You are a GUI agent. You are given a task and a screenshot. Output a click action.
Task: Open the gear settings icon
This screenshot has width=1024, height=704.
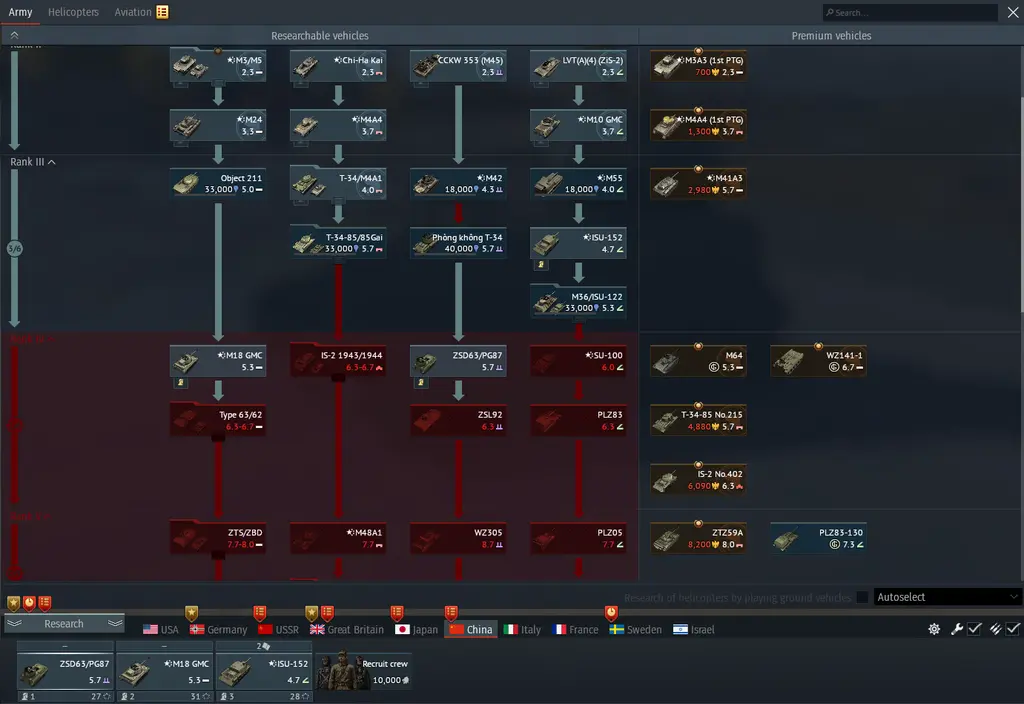pos(934,629)
